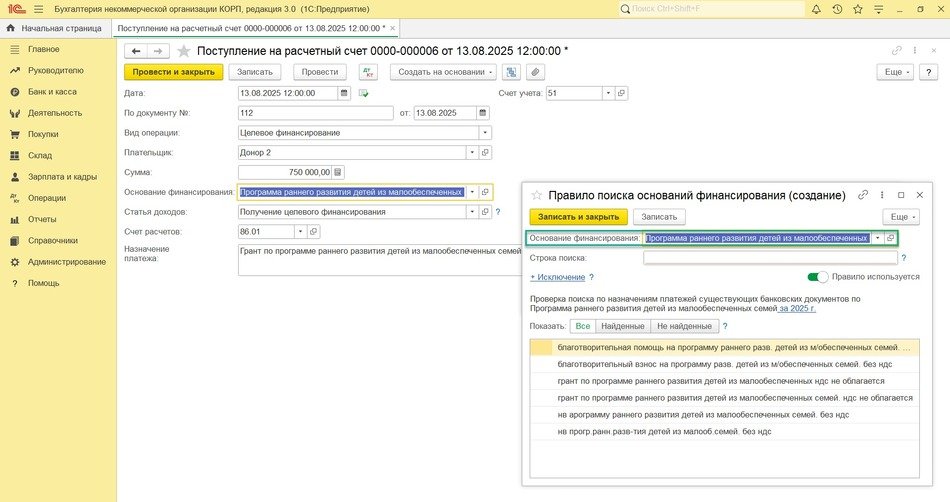Click the calculator icon in Сумма field
Image resolution: width=950 pixels, height=502 pixels.
(338, 172)
